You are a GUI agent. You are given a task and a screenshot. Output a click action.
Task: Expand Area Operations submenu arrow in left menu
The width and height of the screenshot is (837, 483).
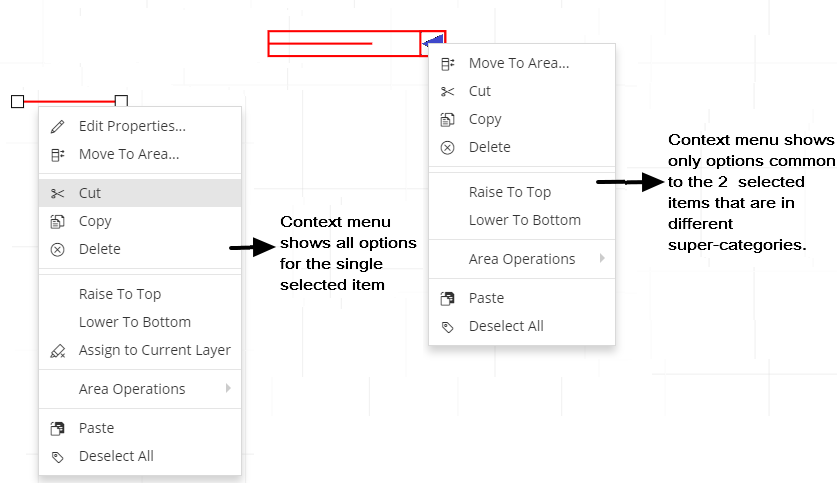pyautogui.click(x=228, y=388)
